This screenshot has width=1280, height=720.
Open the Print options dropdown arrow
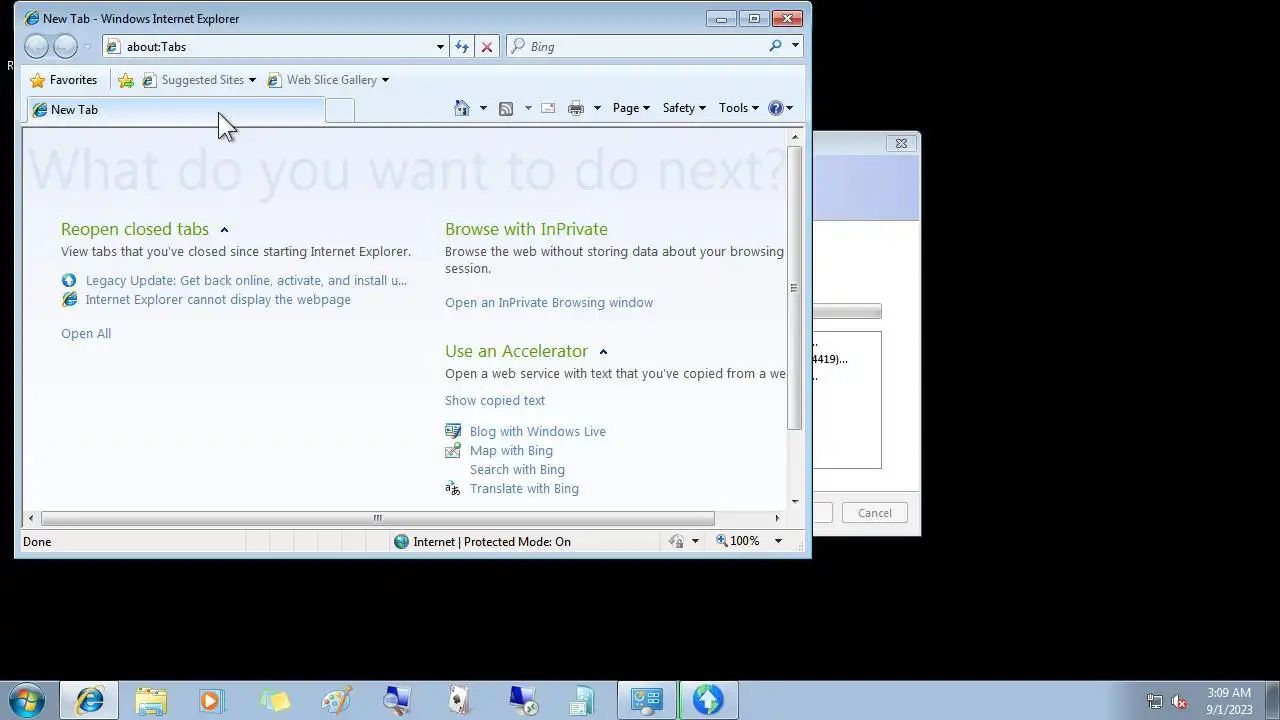597,108
